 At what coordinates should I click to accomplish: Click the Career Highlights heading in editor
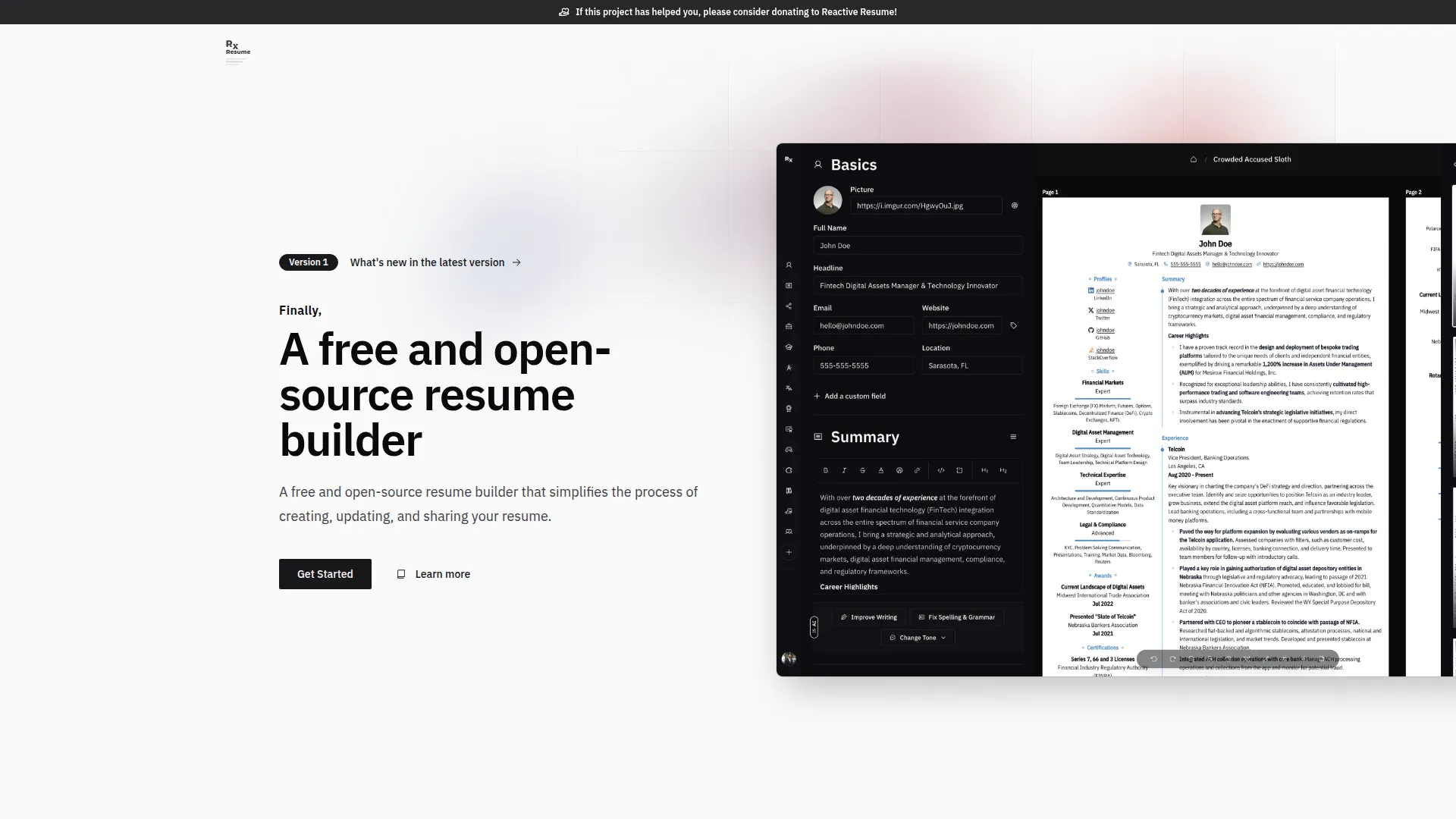[849, 587]
